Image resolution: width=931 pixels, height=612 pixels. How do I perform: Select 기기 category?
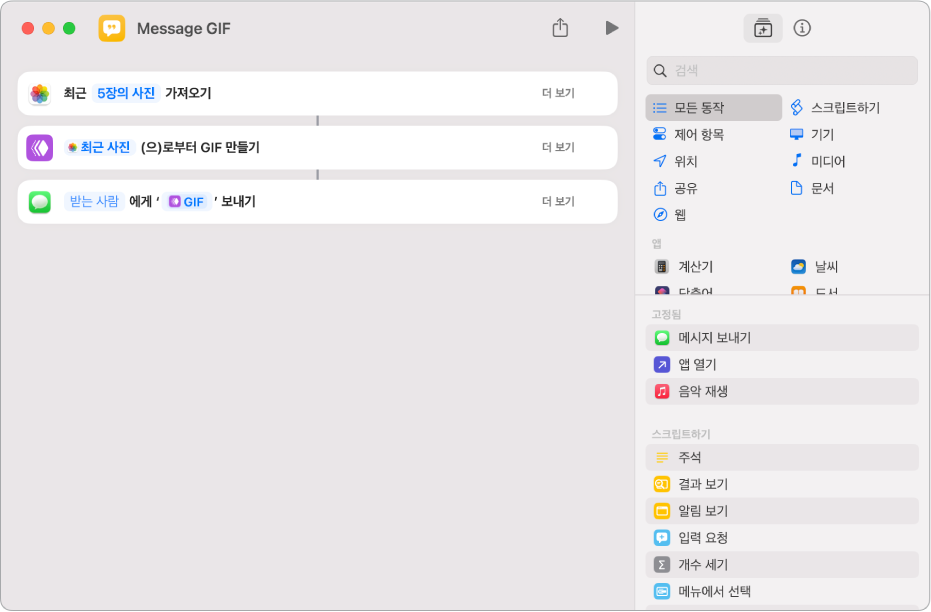812,134
